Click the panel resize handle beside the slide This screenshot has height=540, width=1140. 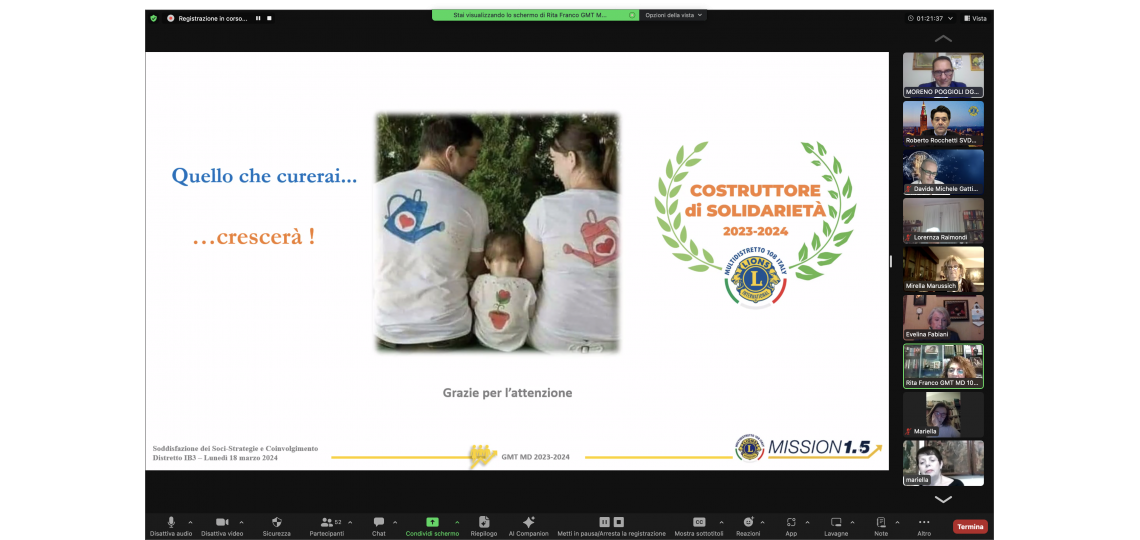(x=891, y=261)
